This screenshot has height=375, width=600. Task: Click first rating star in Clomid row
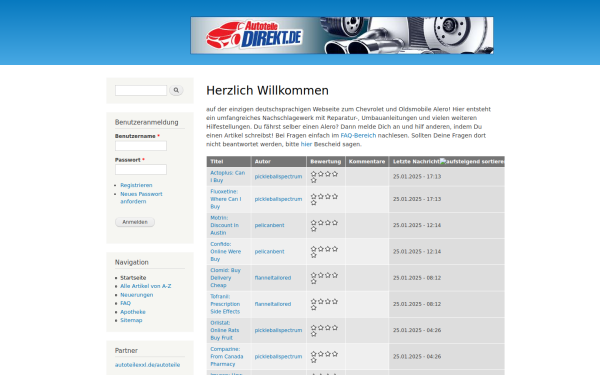pyautogui.click(x=314, y=275)
